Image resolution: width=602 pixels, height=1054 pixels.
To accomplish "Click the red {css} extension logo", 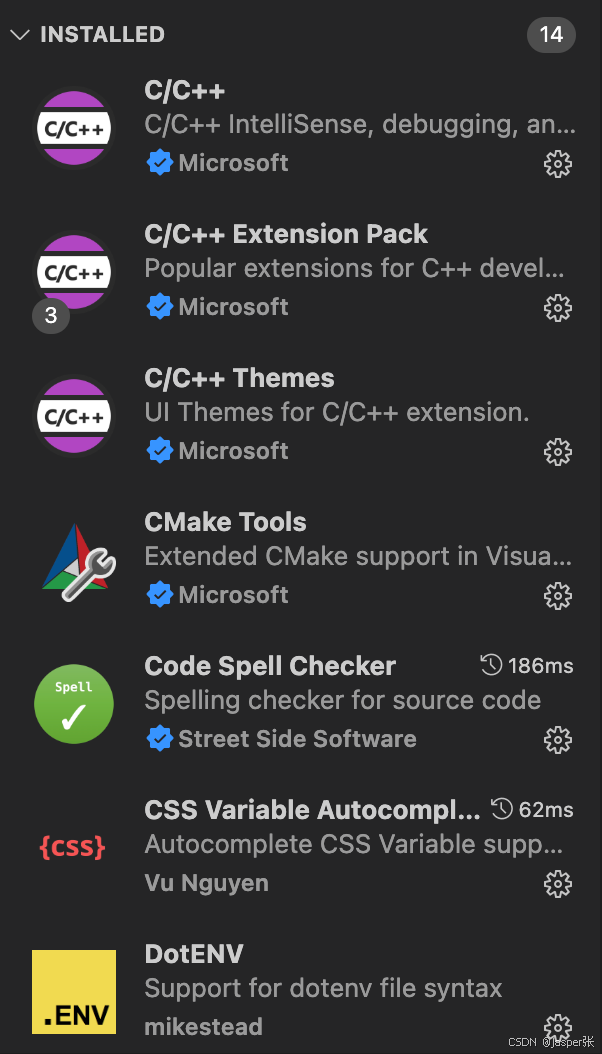I will (x=73, y=848).
